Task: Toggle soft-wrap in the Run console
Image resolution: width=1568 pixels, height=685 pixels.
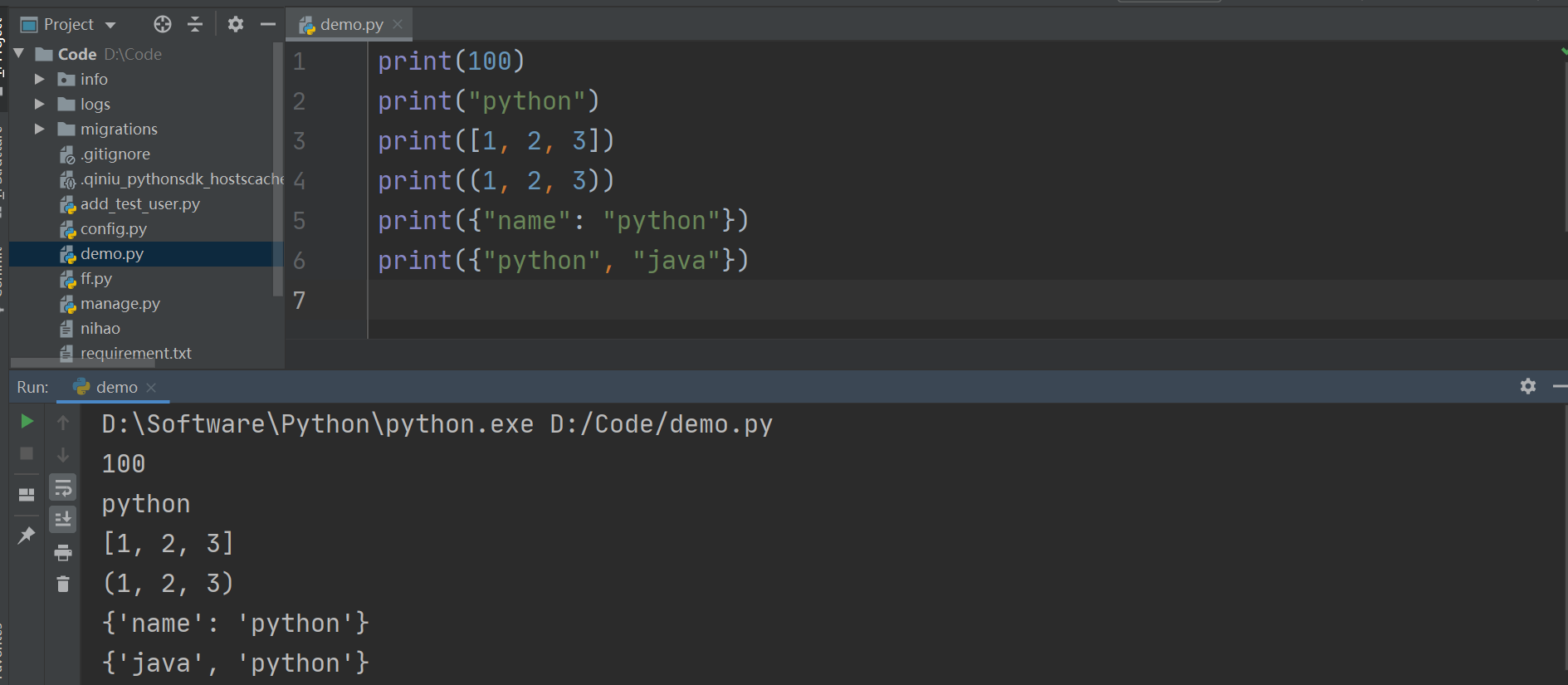Action: pos(63,487)
